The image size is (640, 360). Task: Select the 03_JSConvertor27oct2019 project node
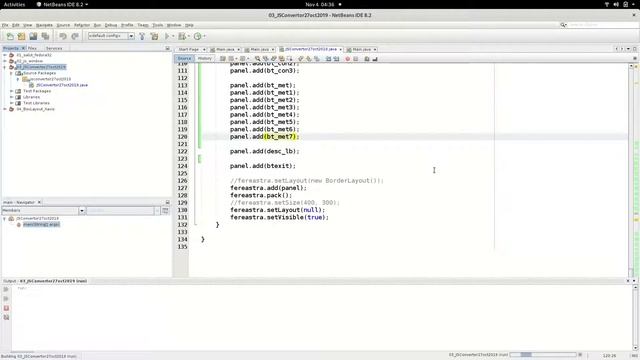[41, 67]
